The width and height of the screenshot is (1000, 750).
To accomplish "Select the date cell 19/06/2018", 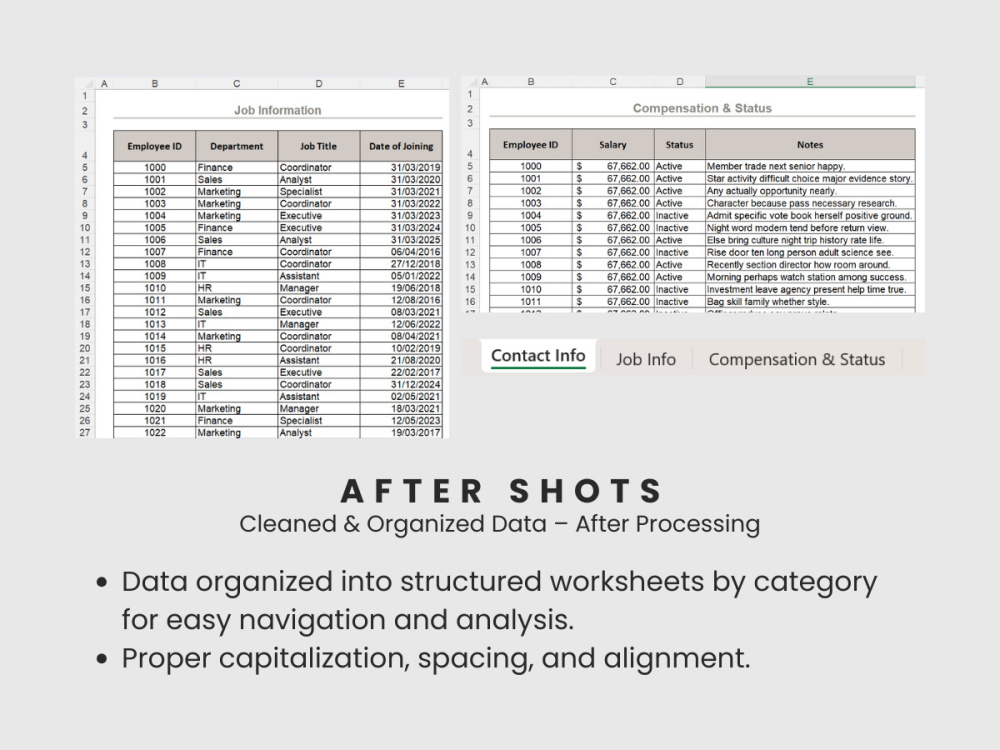I will click(x=401, y=288).
